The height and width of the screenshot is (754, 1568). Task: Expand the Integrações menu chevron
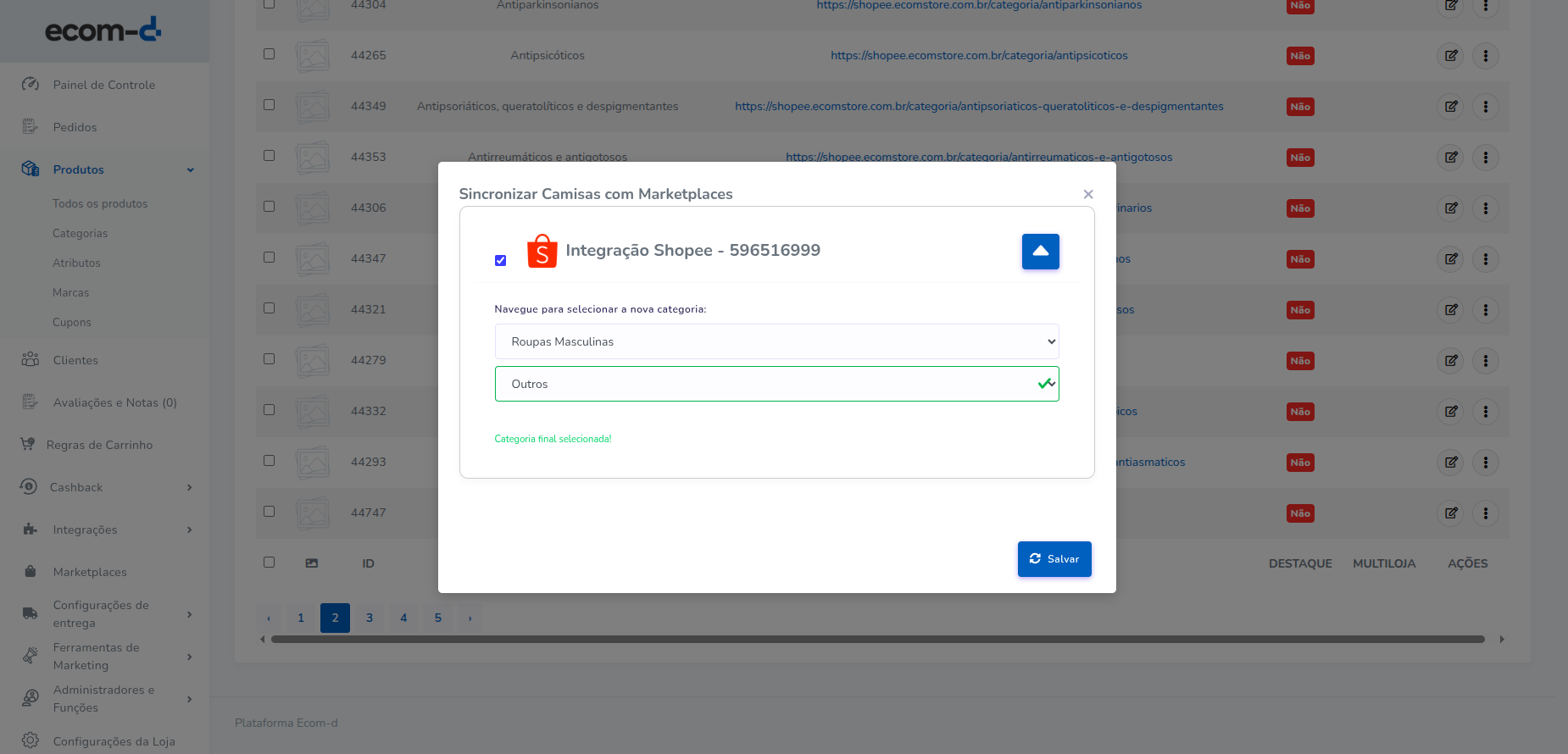coord(190,529)
